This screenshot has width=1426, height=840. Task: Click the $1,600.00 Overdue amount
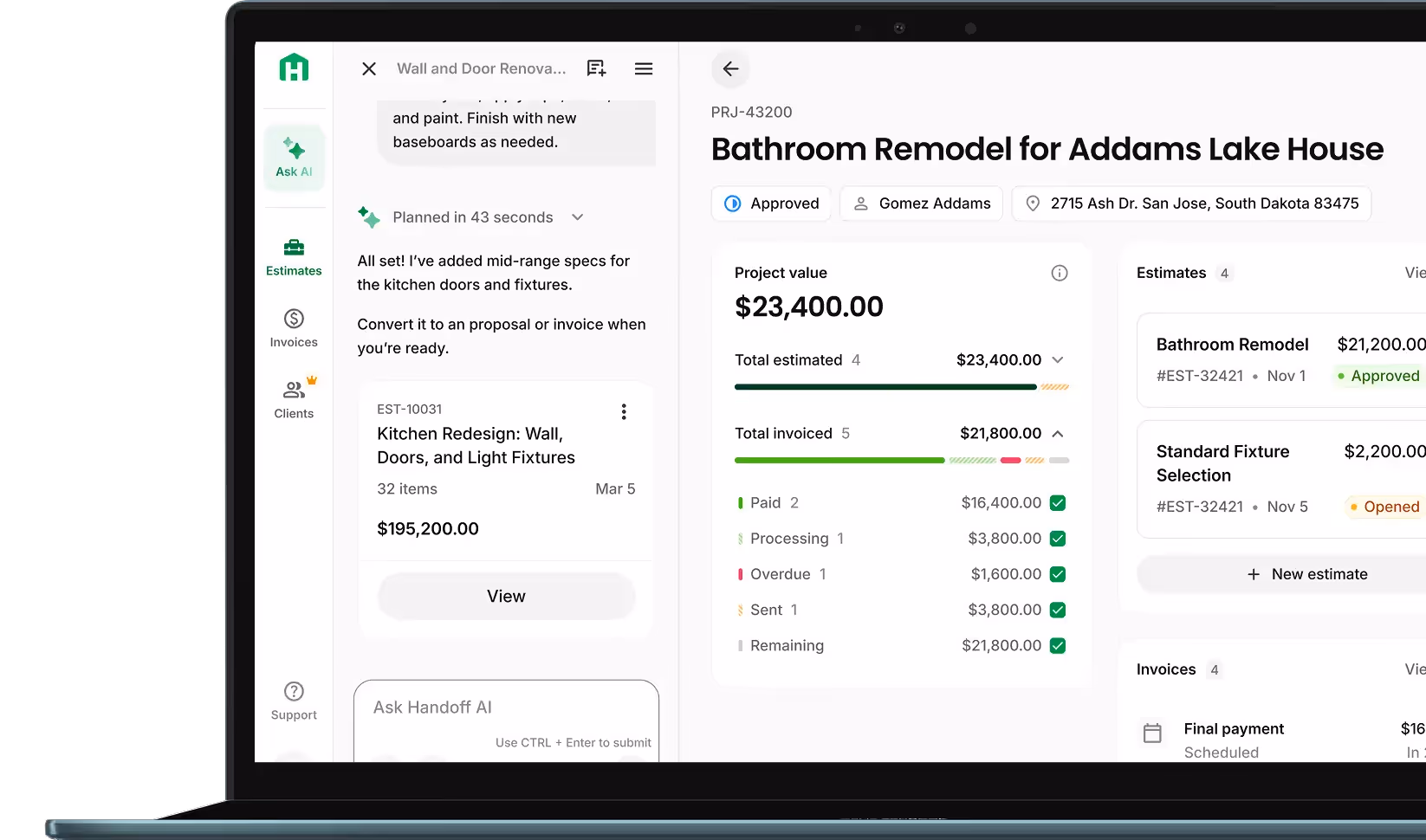click(1006, 574)
